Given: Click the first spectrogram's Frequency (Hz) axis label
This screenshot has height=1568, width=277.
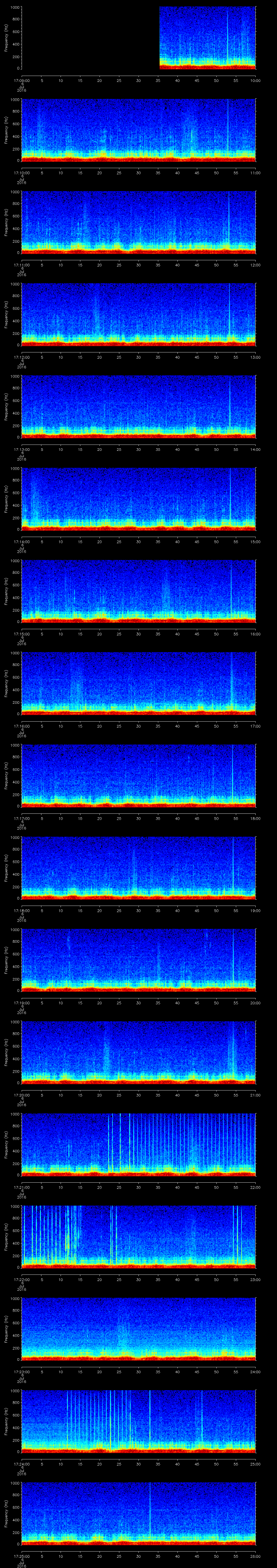Looking at the screenshot, I should coord(6,38).
